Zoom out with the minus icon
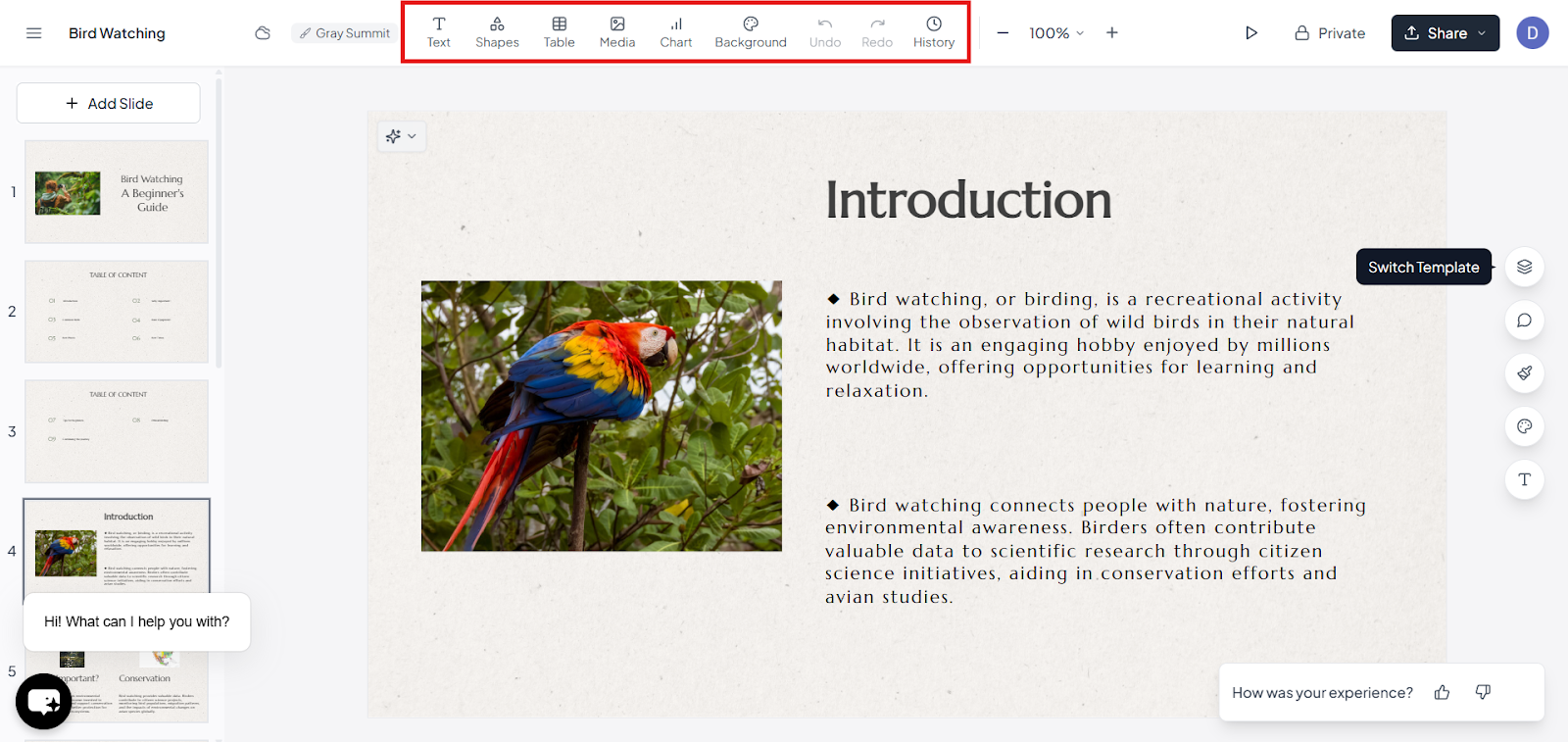Screen dimensions: 1568x742 click(x=1003, y=33)
